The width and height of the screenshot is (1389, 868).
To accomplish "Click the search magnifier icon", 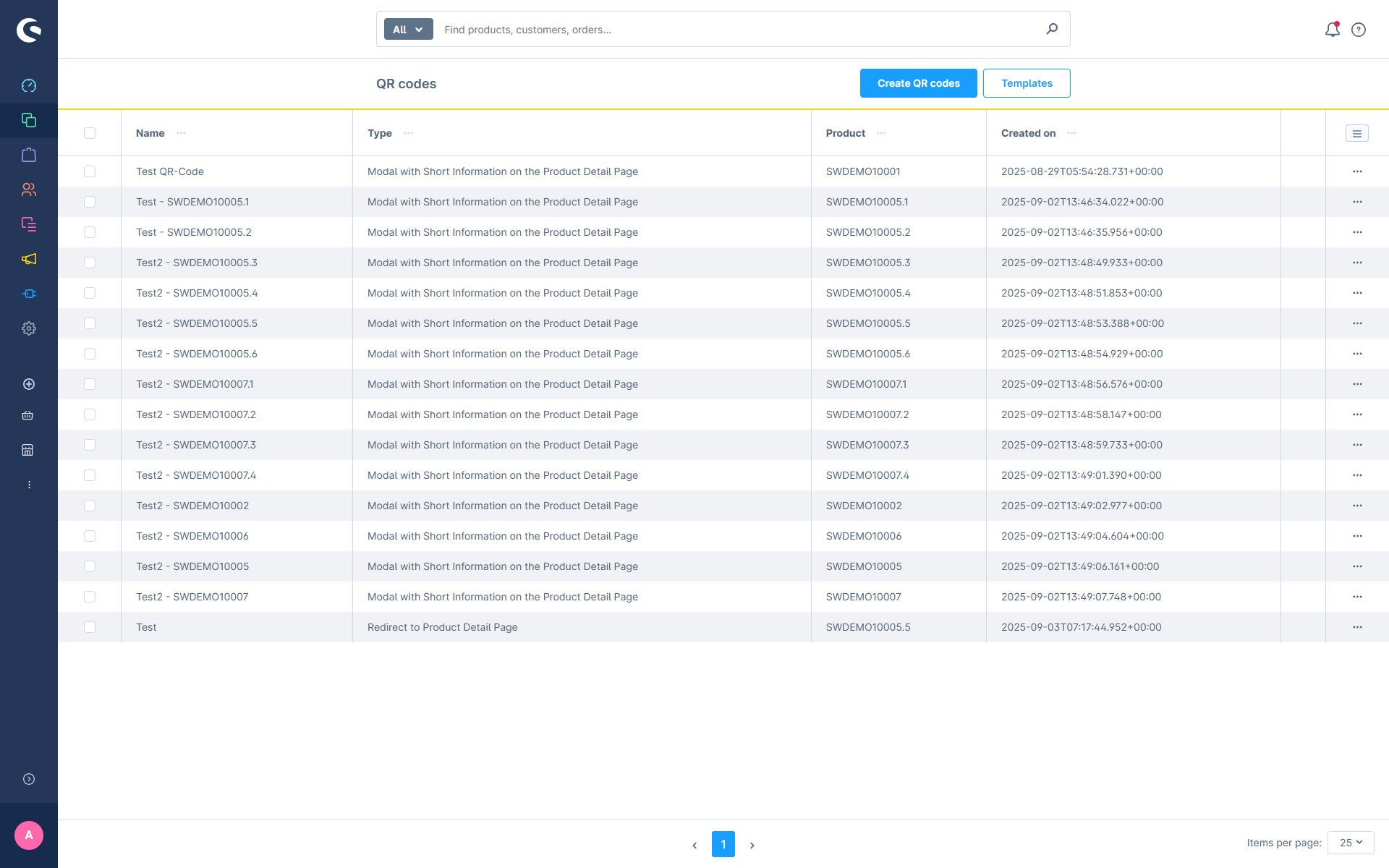I will click(x=1052, y=29).
